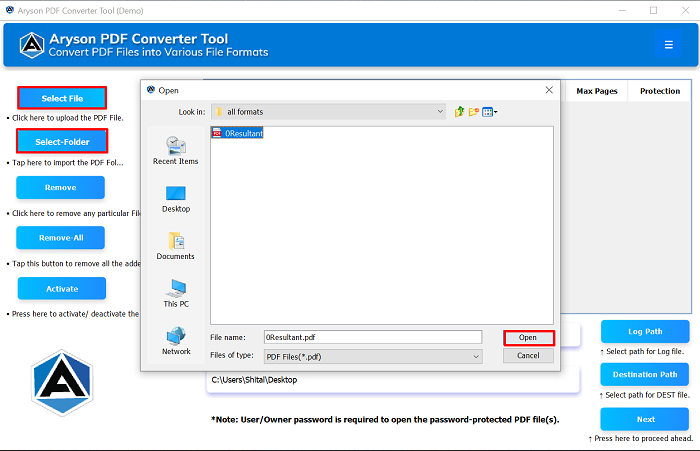Choose the Destination Path
700x451 pixels.
pyautogui.click(x=645, y=374)
